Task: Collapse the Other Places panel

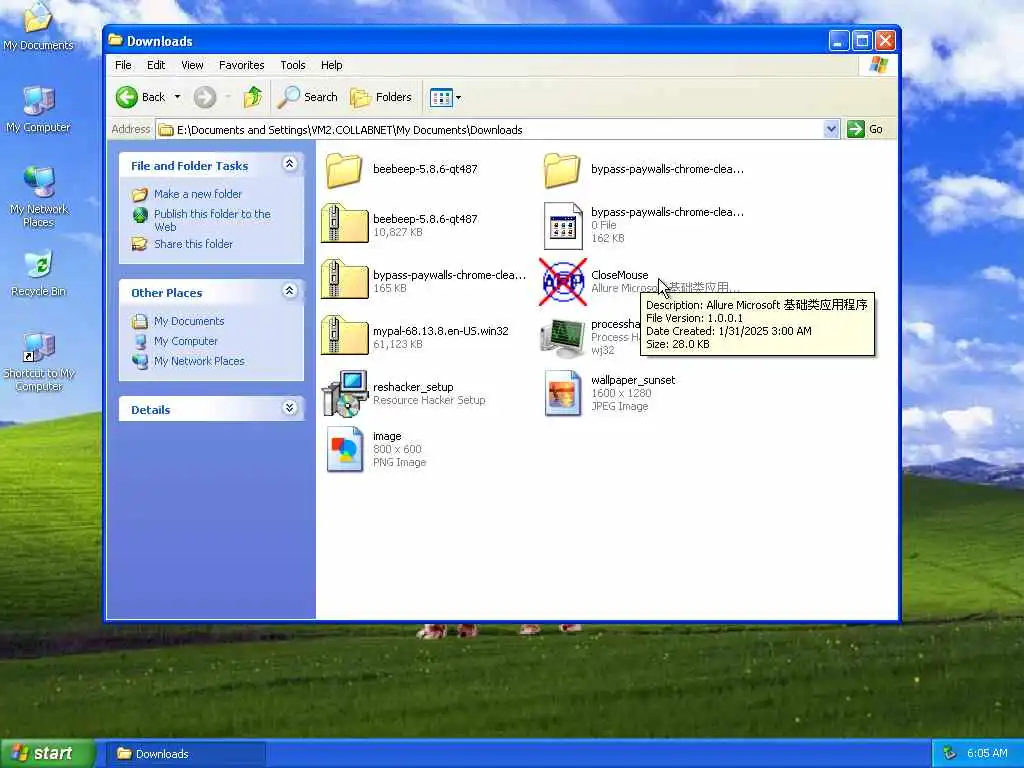Action: pyautogui.click(x=289, y=291)
